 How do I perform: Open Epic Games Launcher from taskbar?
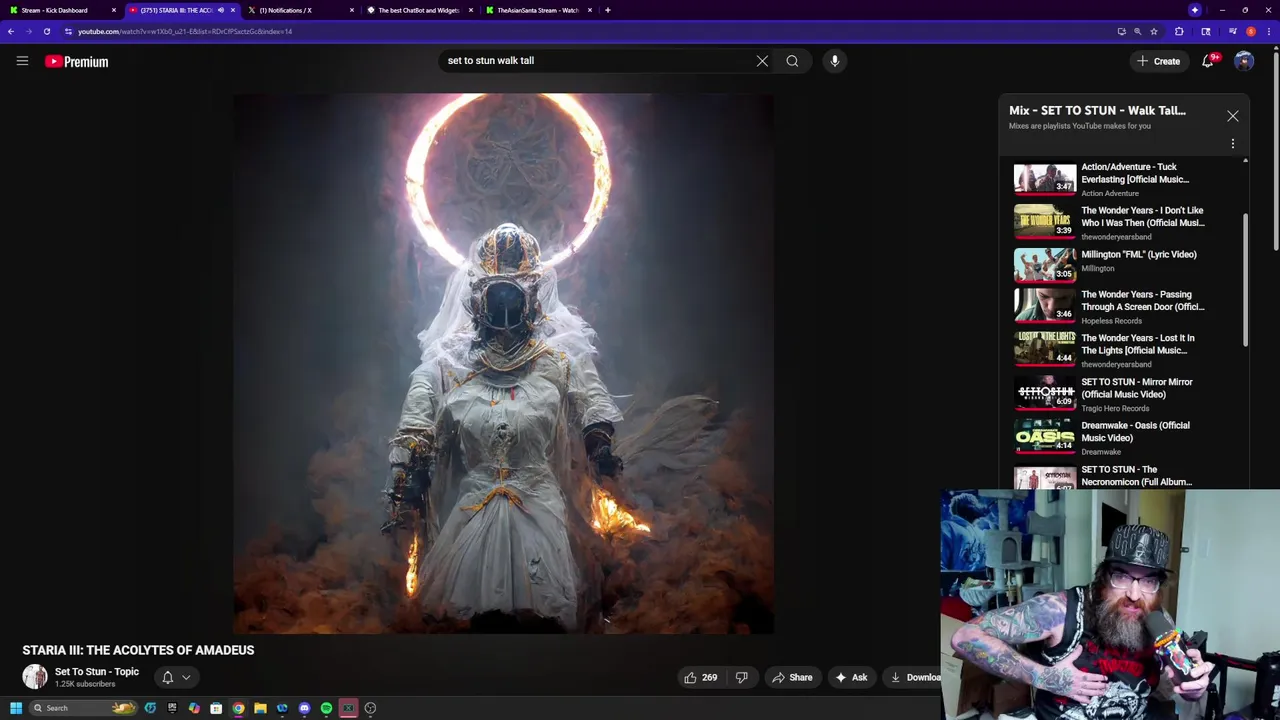[172, 708]
